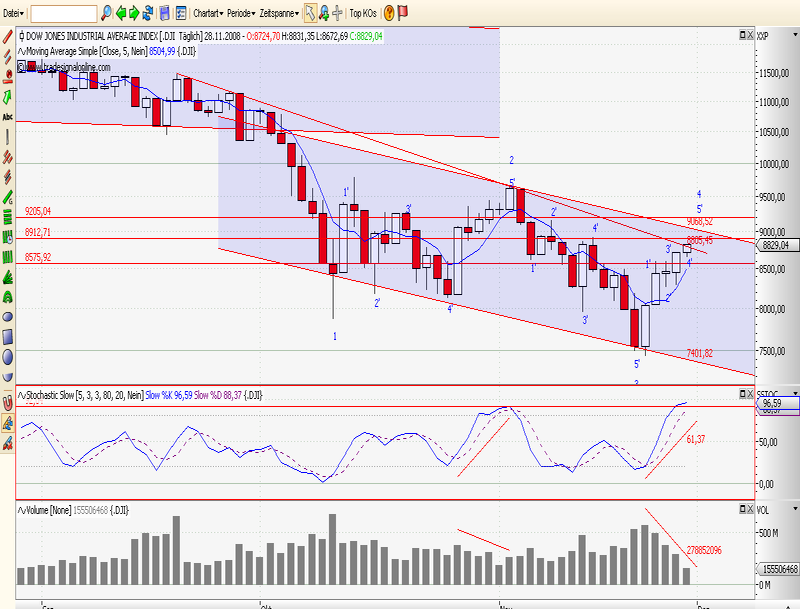Open the Periode dropdown
This screenshot has width=800, height=609.
click(241, 13)
